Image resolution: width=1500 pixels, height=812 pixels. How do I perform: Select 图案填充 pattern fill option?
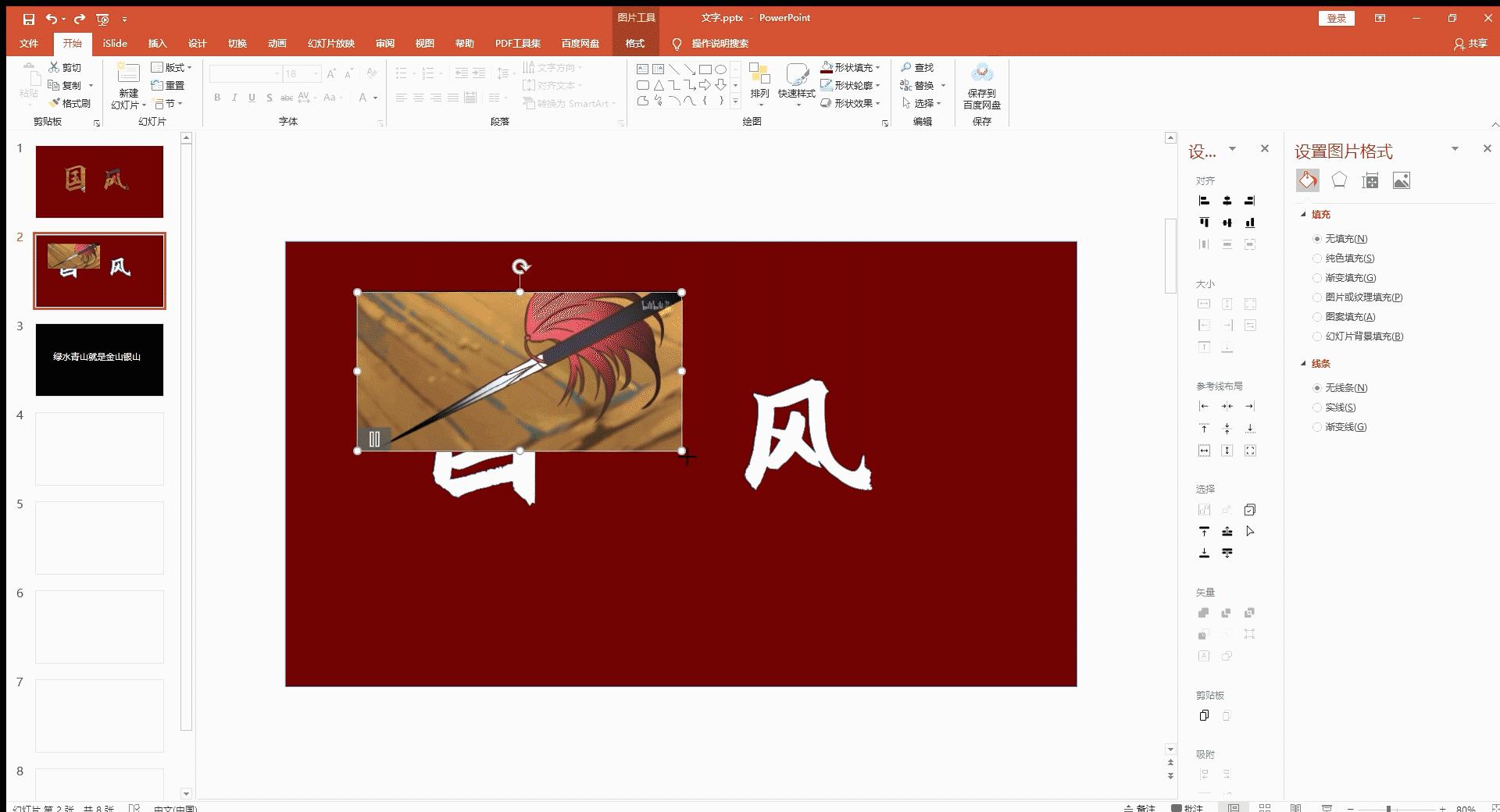click(1345, 317)
